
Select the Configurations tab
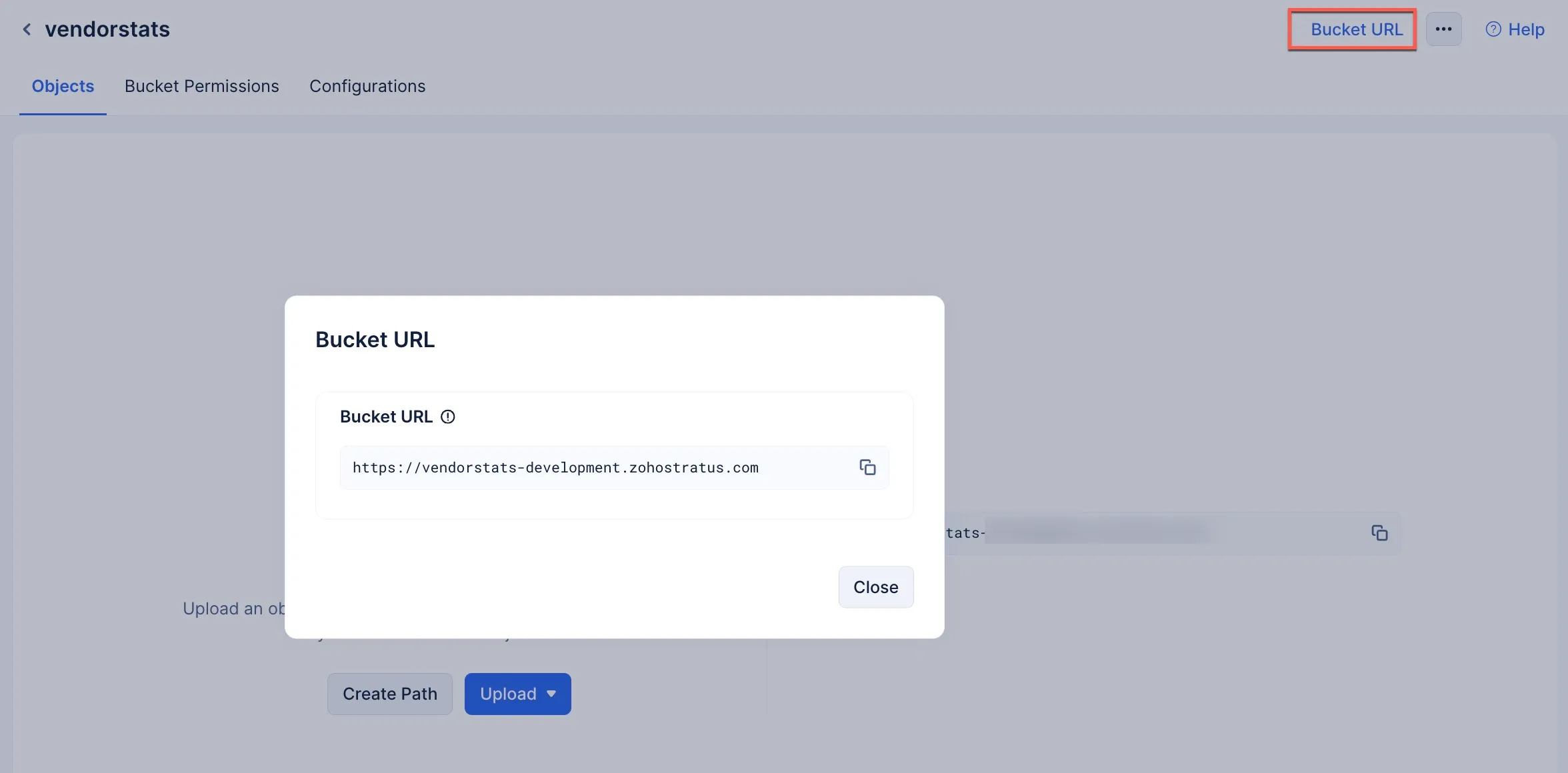pyautogui.click(x=367, y=86)
